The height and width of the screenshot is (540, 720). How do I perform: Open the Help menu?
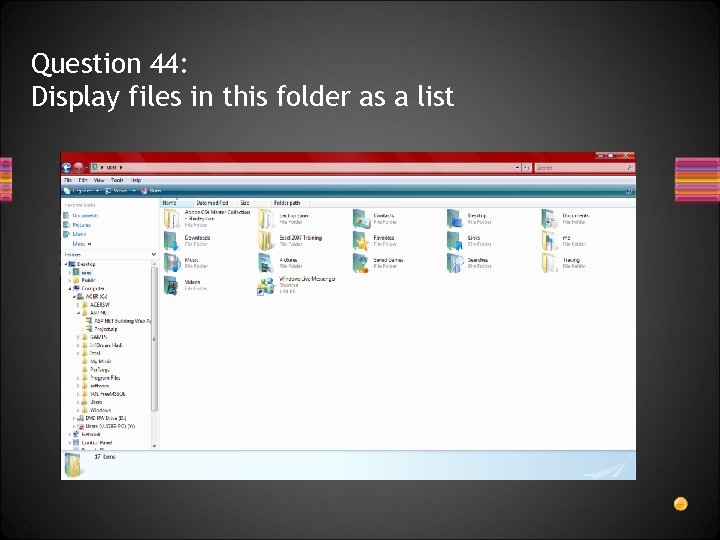(x=136, y=180)
